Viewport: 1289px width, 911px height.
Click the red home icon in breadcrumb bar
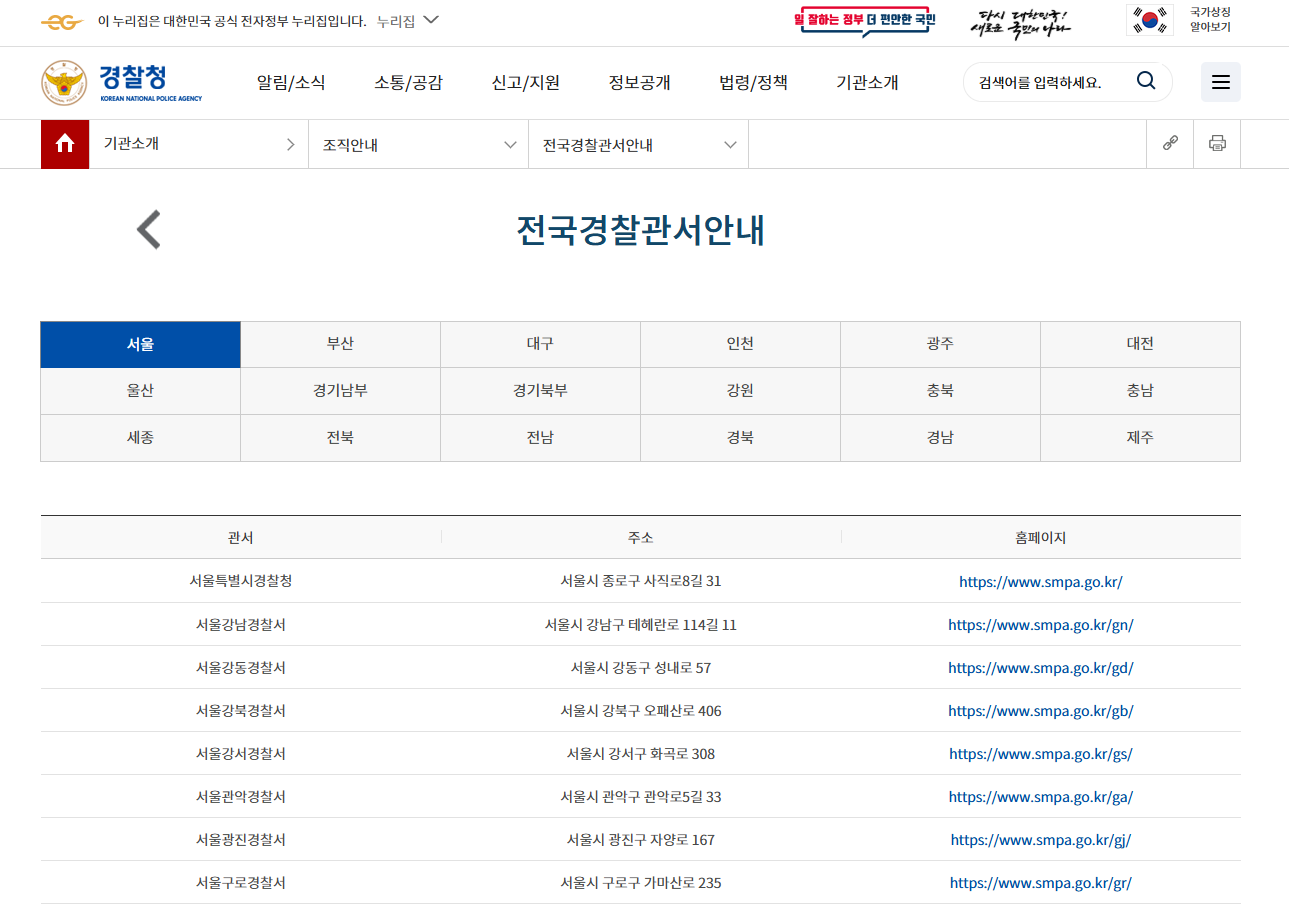click(x=65, y=144)
